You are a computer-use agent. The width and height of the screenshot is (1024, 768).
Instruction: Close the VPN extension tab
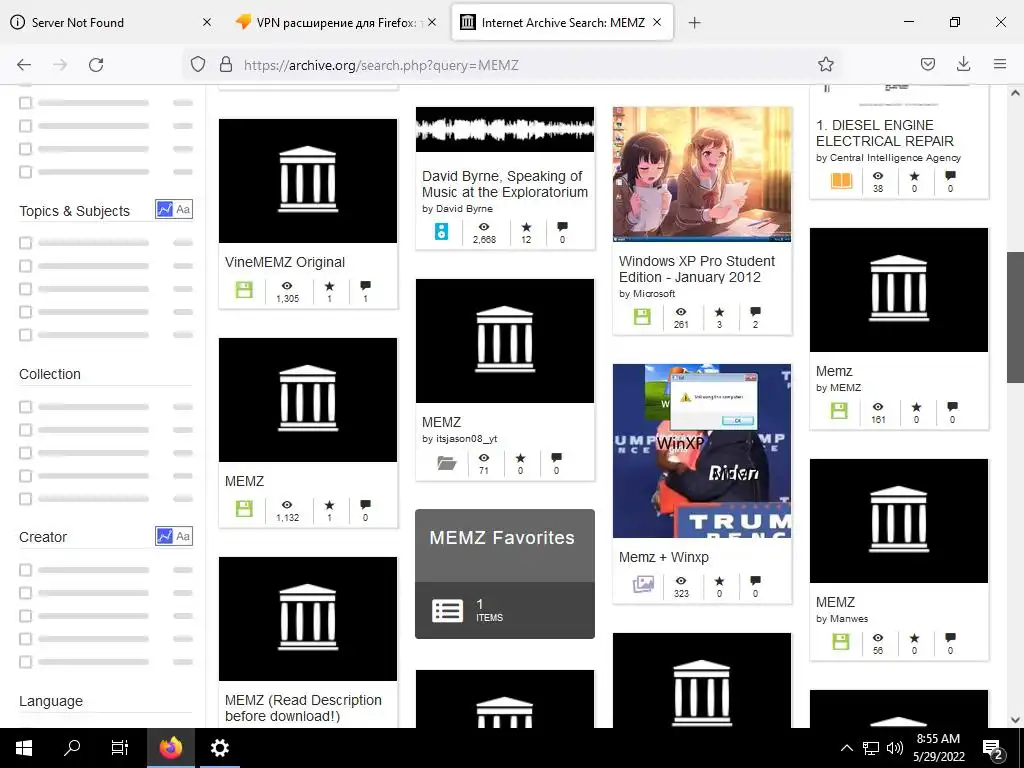coord(432,22)
